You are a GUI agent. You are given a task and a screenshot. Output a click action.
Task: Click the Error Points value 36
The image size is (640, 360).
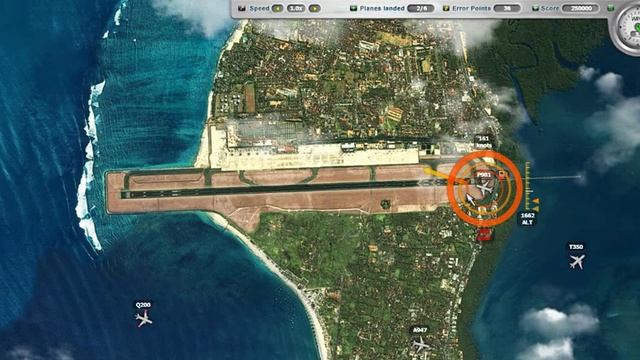coord(507,8)
